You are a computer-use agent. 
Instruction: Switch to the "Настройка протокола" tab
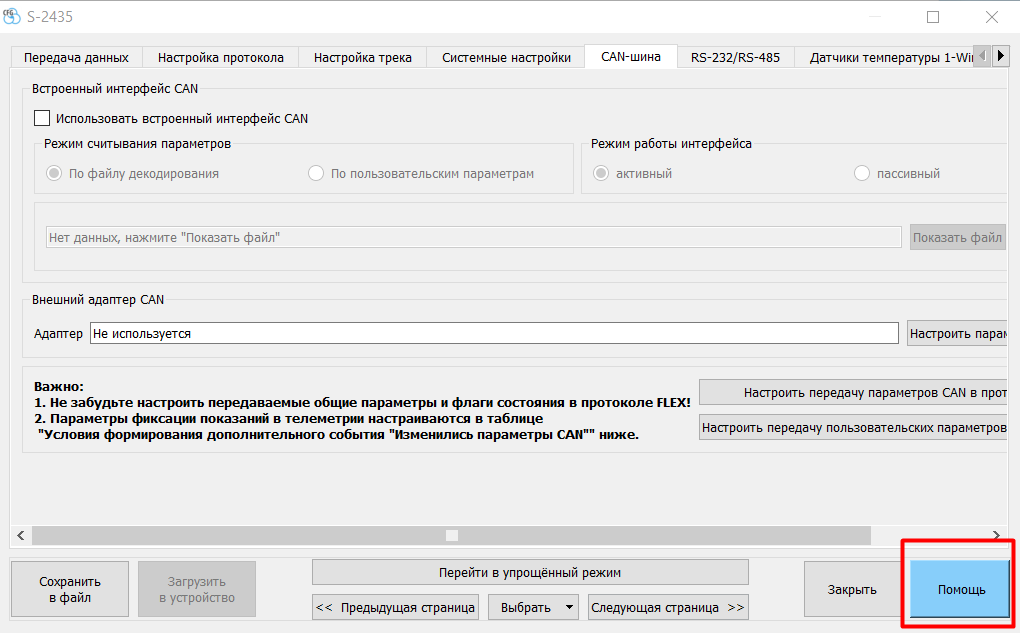pos(221,57)
